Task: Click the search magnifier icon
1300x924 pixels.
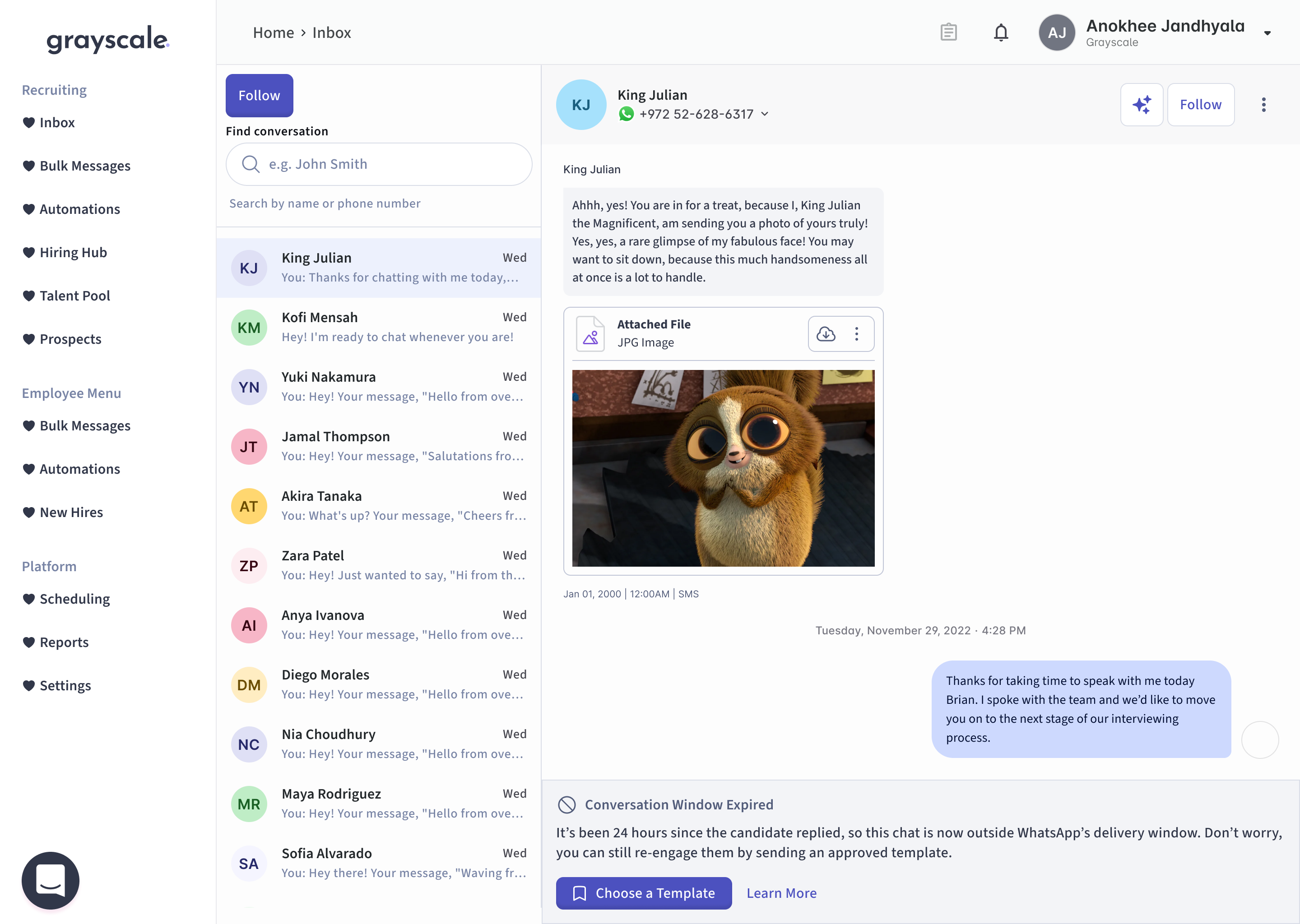Action: (x=251, y=164)
